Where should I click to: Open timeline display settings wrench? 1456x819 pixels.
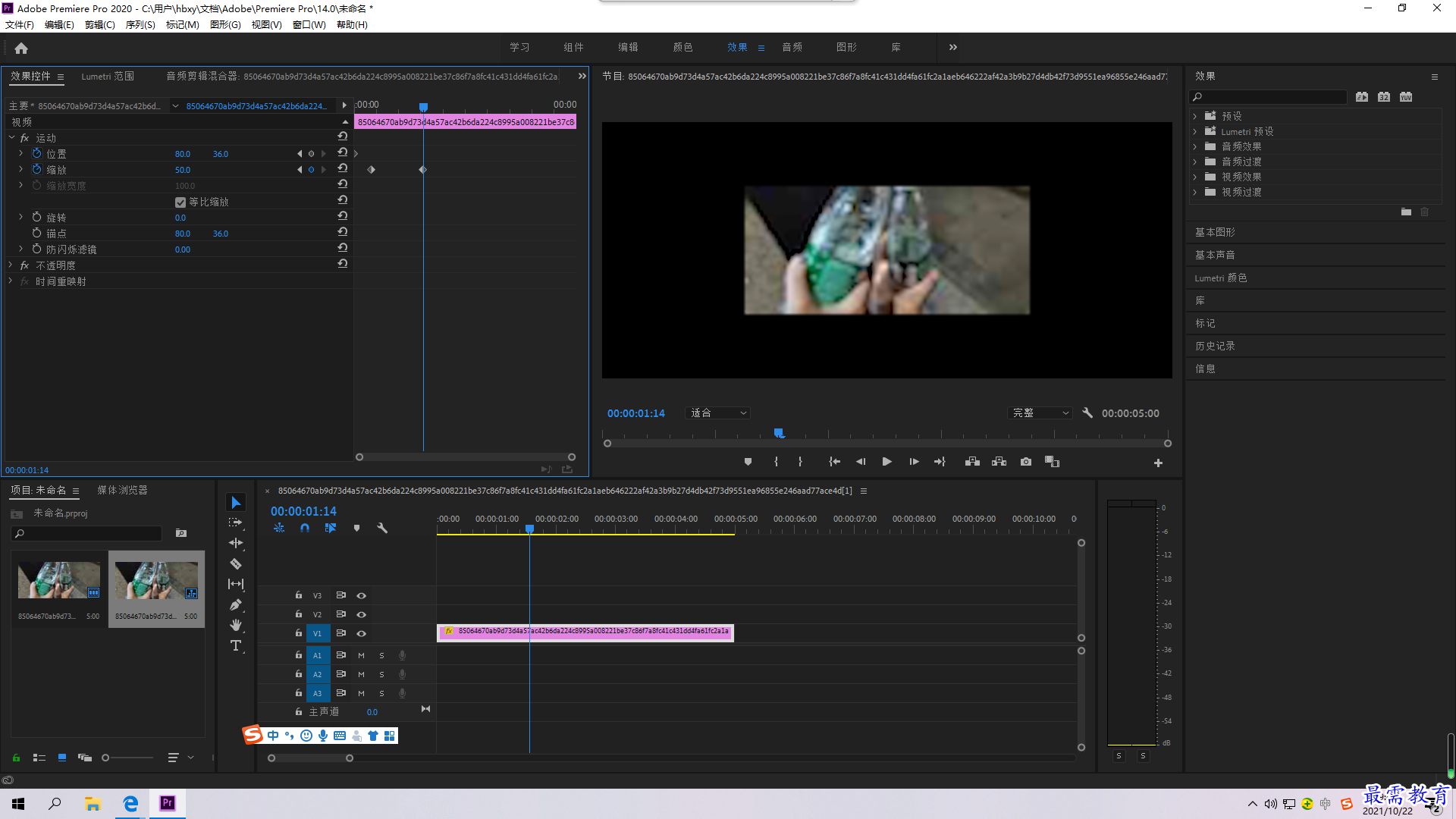[x=382, y=528]
